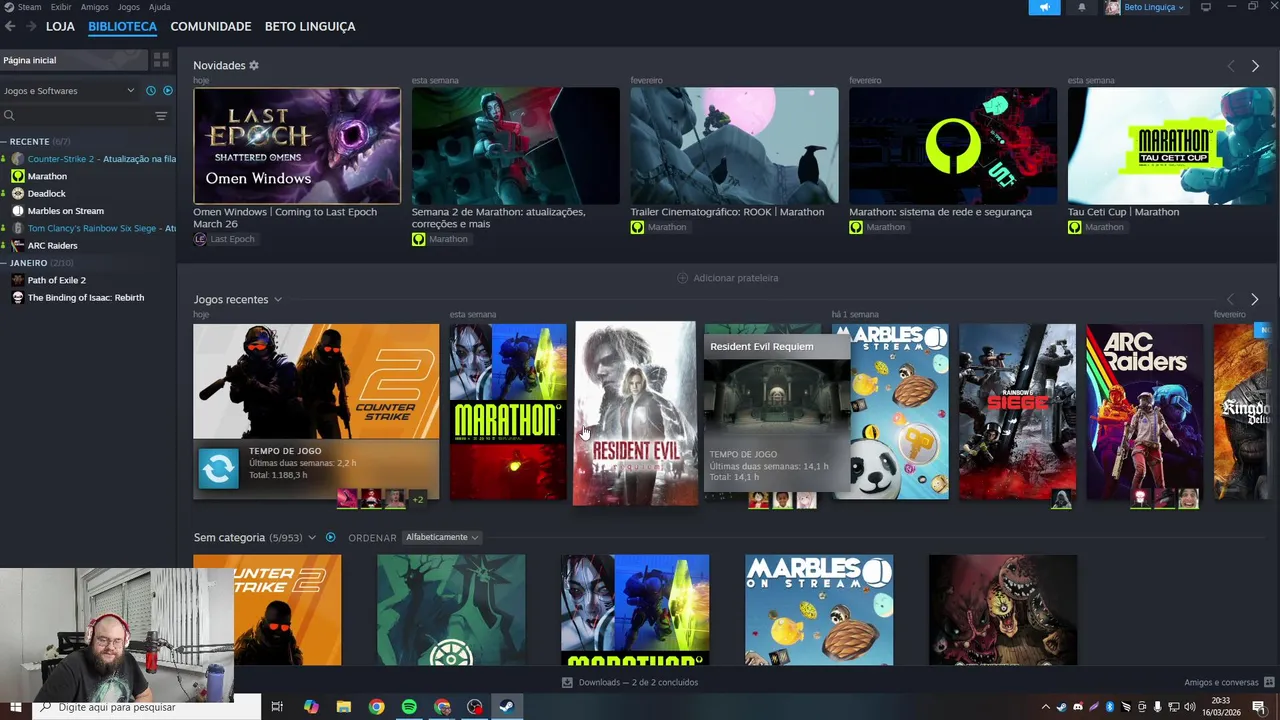Viewport: 1280px width, 720px height.
Task: Toggle the Sem categoria play filter icon
Action: [330, 537]
